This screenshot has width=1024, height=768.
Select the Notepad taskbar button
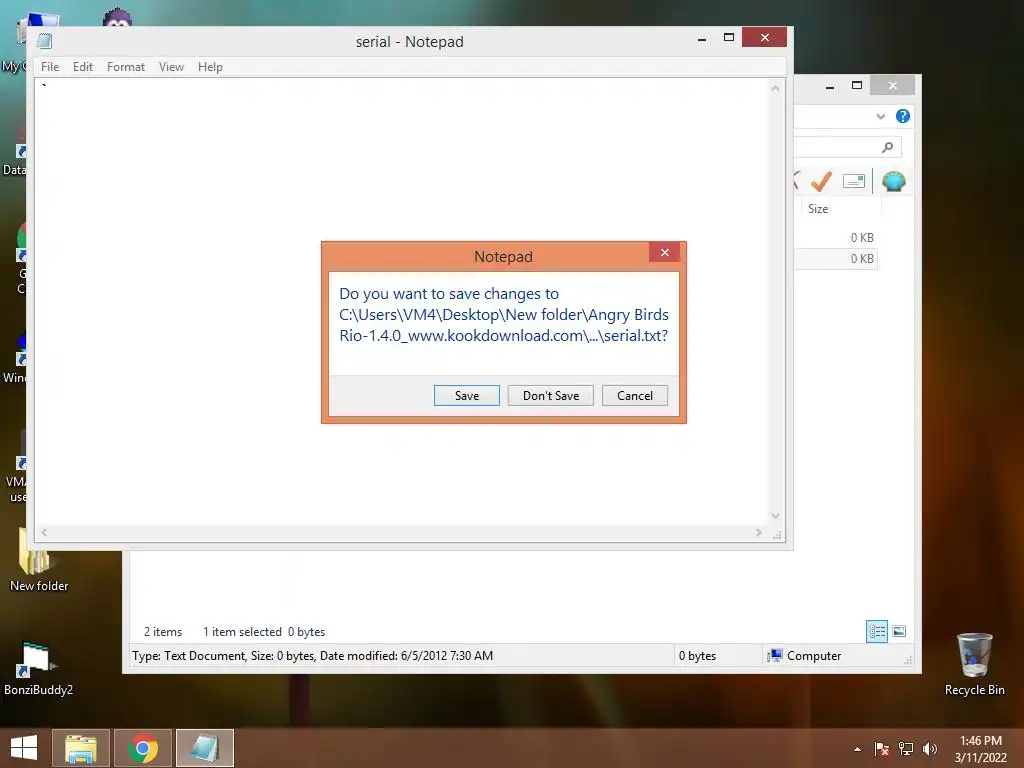205,748
